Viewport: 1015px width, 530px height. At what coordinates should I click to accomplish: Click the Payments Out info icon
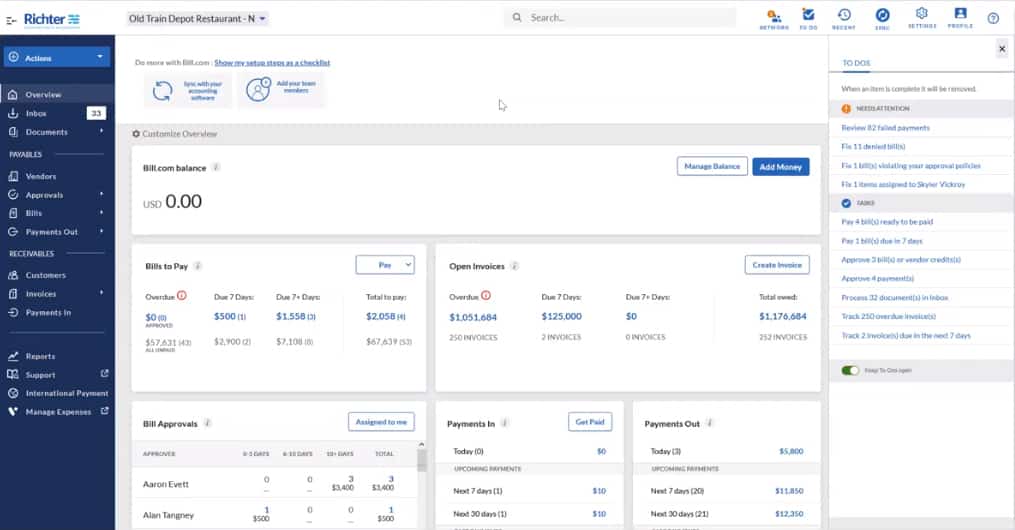tap(710, 423)
